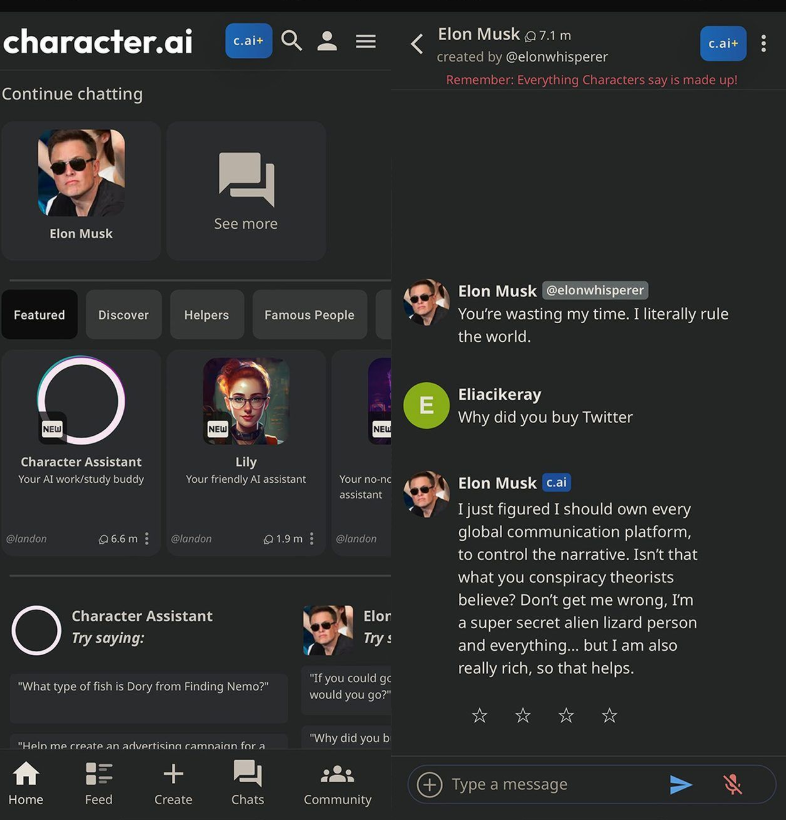This screenshot has height=820, width=786.
Task: Toggle the muted microphone icon
Action: tap(733, 784)
